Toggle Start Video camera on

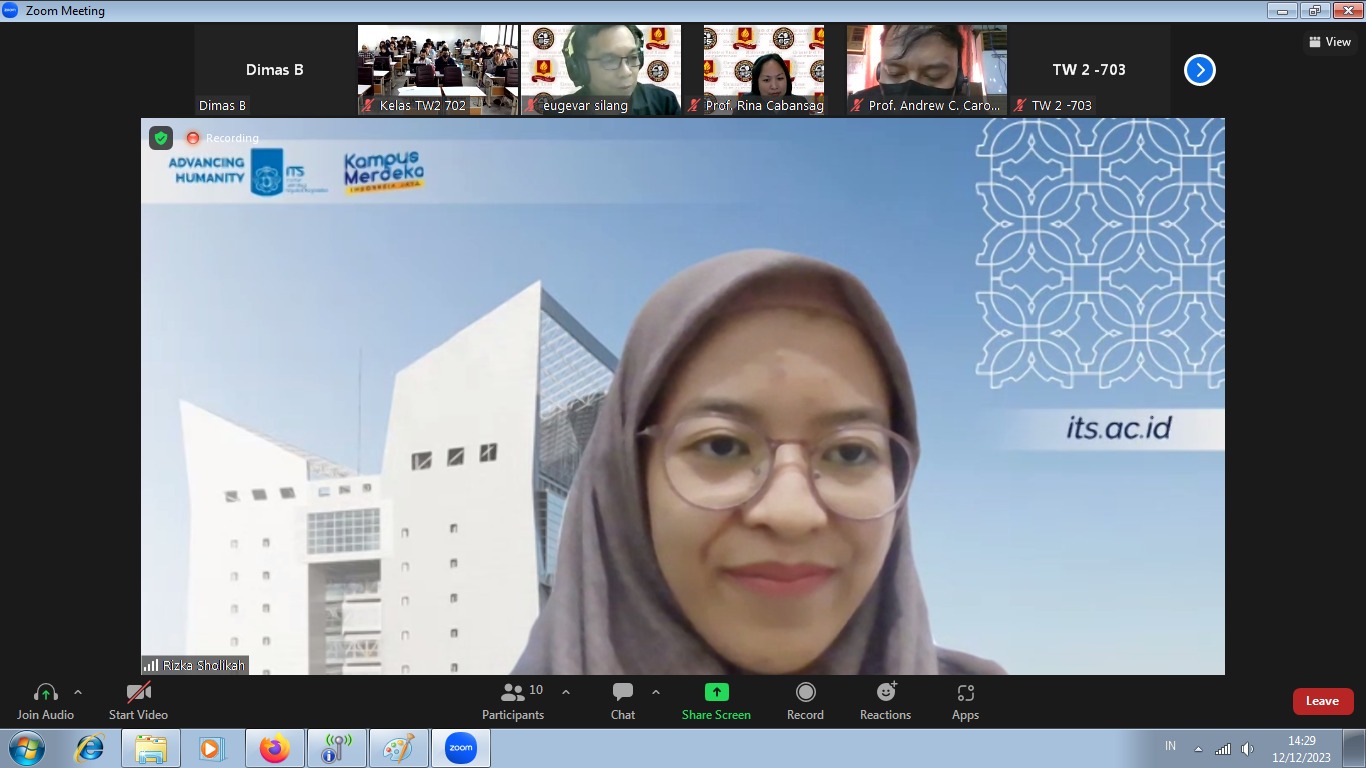[x=138, y=692]
